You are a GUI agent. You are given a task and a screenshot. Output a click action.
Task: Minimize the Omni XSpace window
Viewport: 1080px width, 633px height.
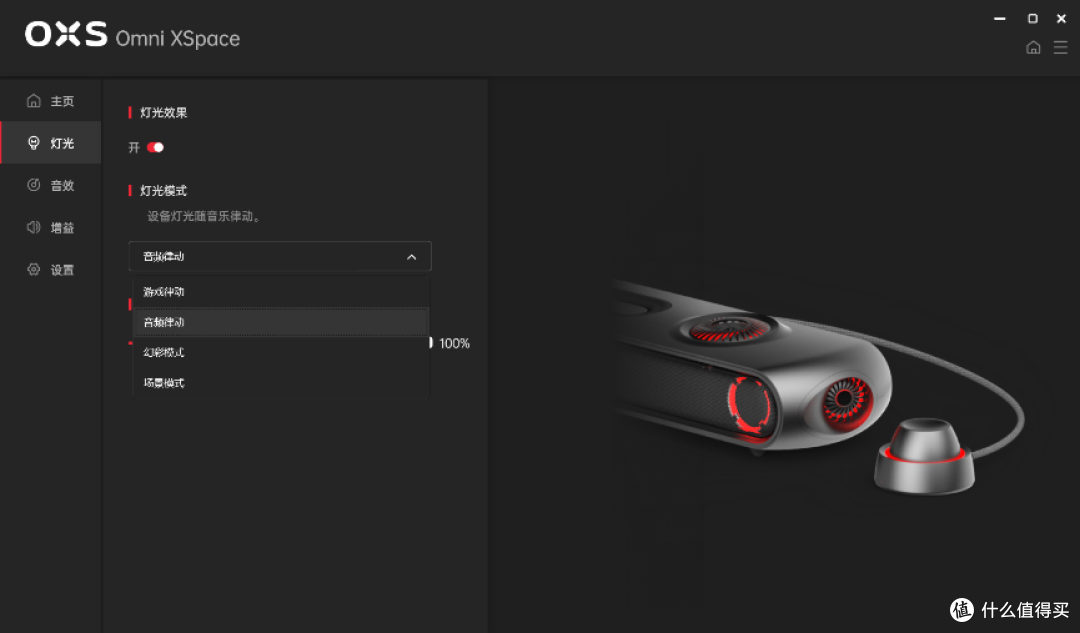point(999,19)
